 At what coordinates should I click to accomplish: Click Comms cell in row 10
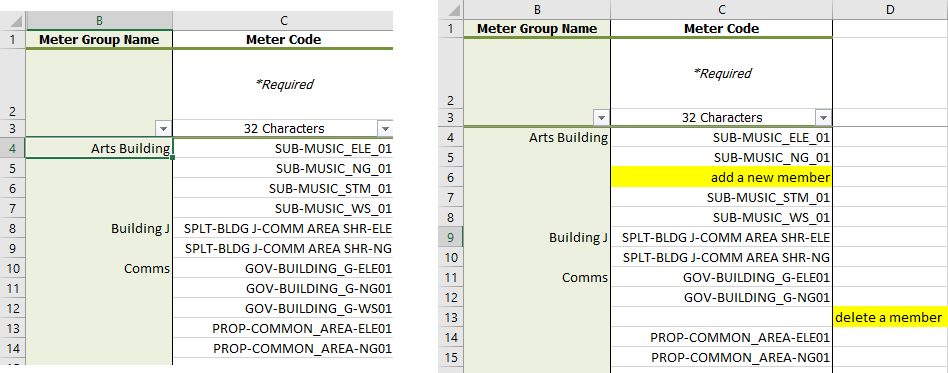coord(99,268)
